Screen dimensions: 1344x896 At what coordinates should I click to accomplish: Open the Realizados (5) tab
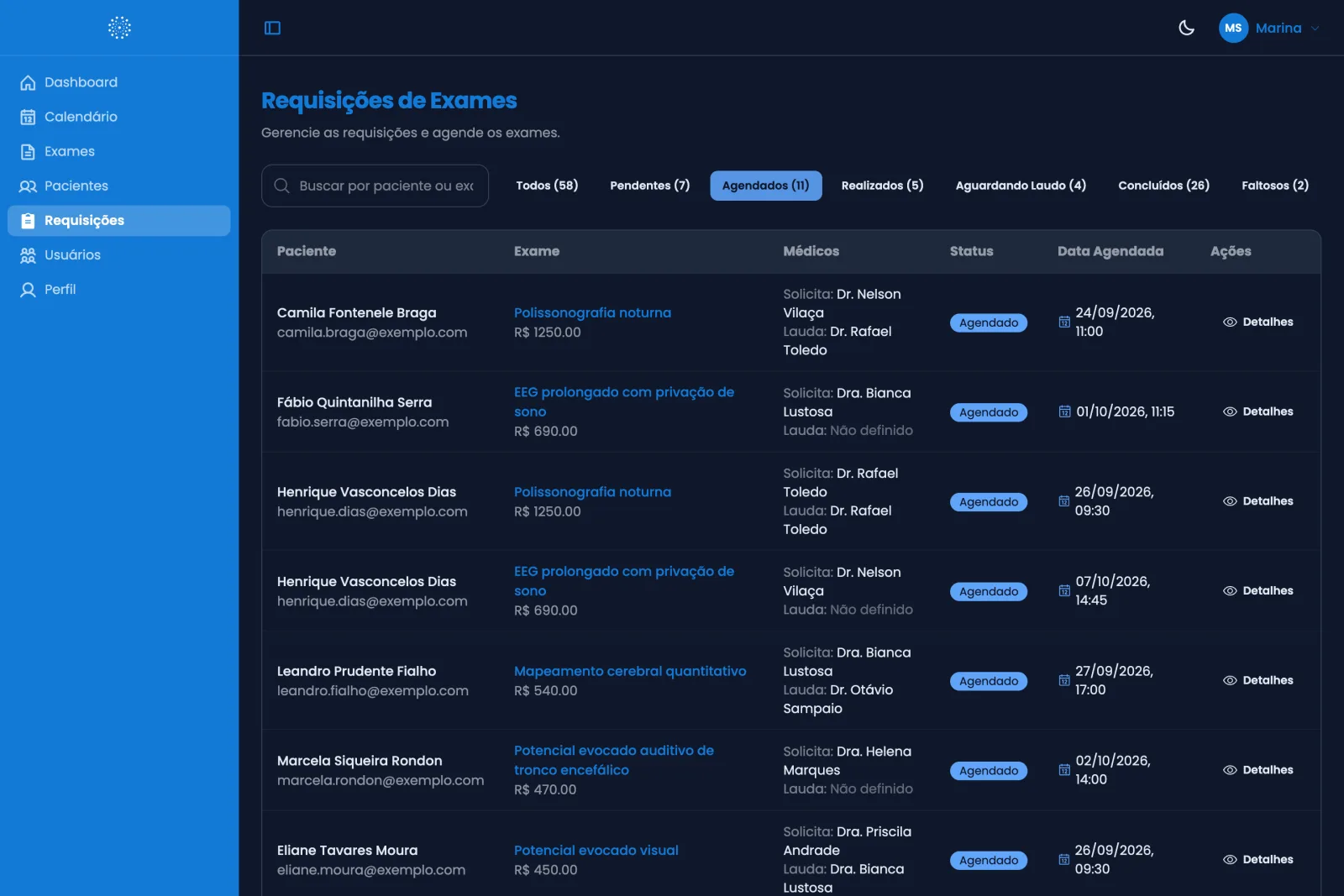pyautogui.click(x=882, y=186)
